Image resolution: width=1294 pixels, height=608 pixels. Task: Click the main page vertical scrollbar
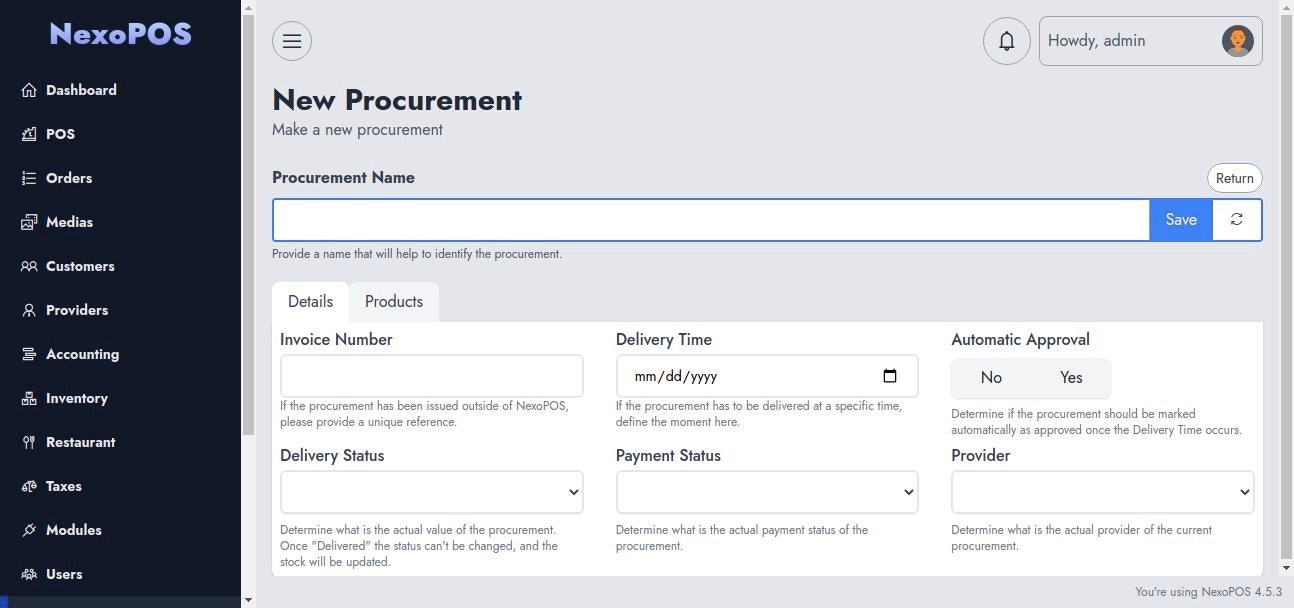1287,285
